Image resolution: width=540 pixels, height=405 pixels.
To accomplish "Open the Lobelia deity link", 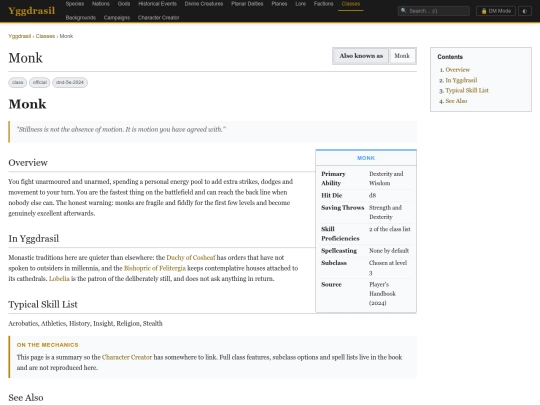I will click(x=59, y=279).
